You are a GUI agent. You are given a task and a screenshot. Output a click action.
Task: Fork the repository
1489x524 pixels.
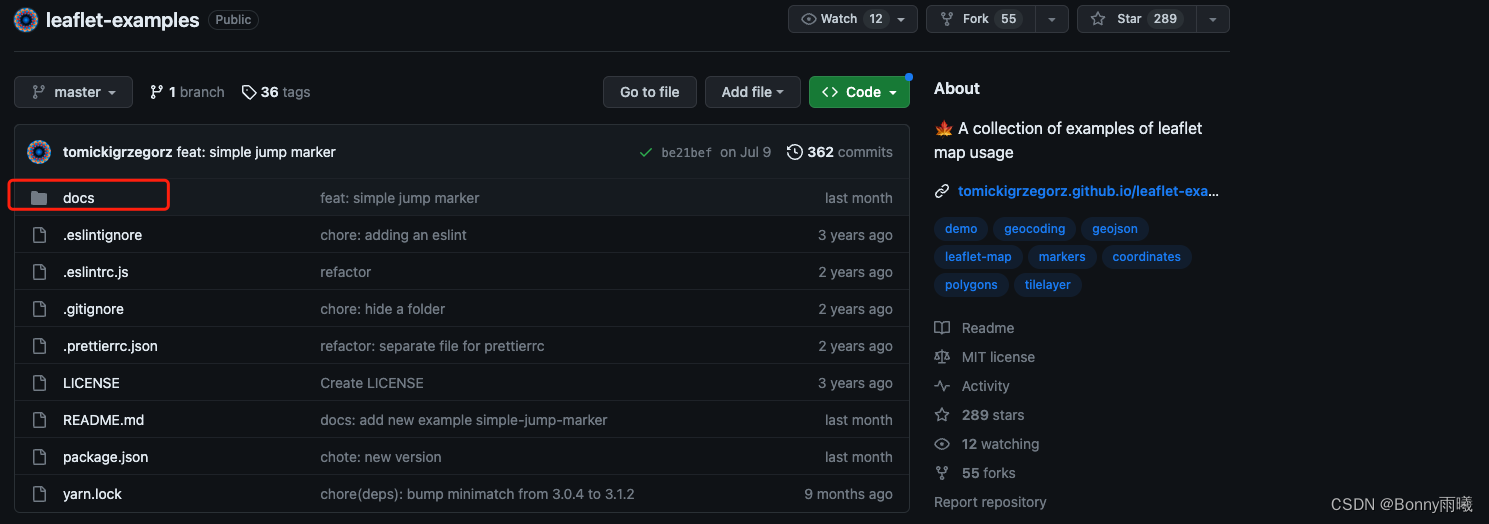tap(980, 19)
